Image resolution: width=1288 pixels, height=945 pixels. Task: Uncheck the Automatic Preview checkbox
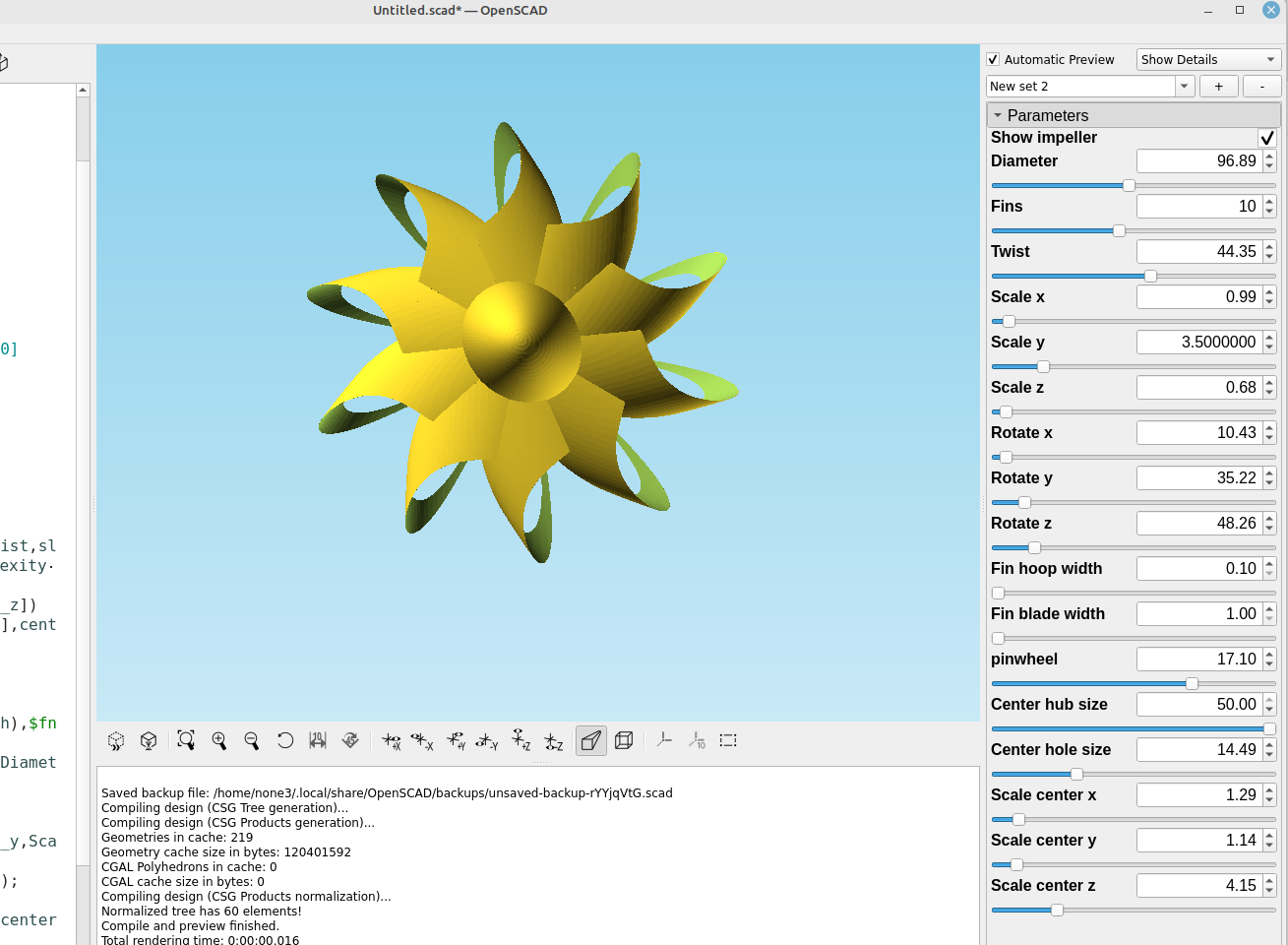993,60
